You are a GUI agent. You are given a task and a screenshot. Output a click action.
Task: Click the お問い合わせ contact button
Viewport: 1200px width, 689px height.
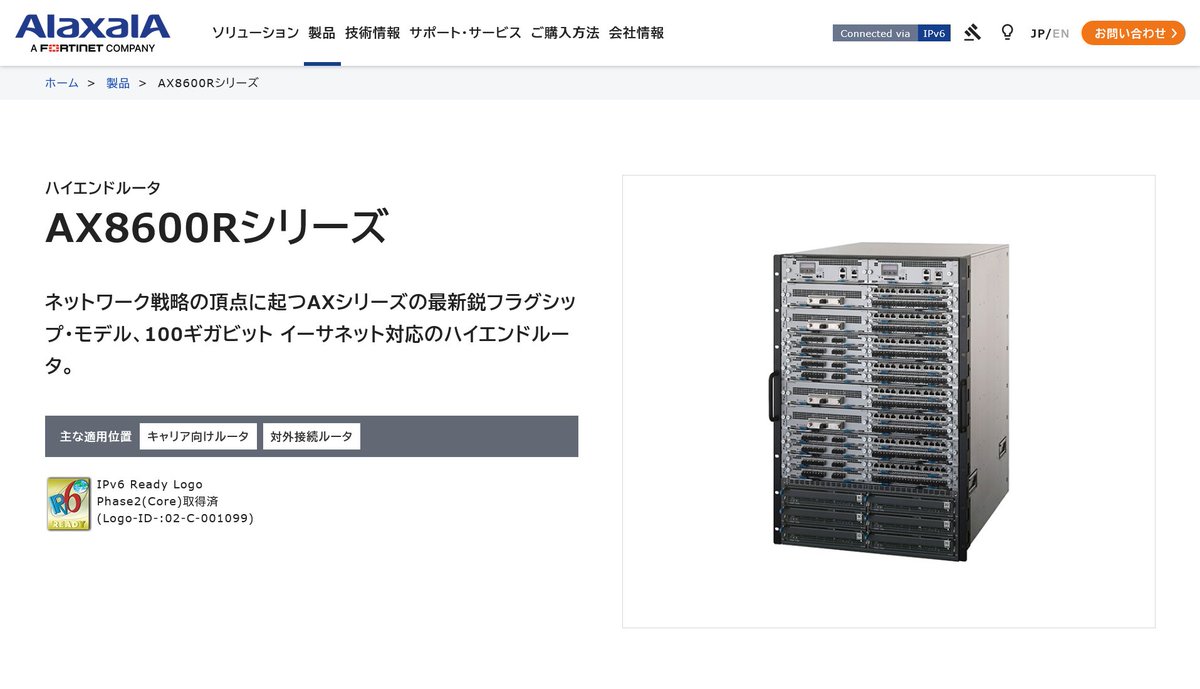1135,33
